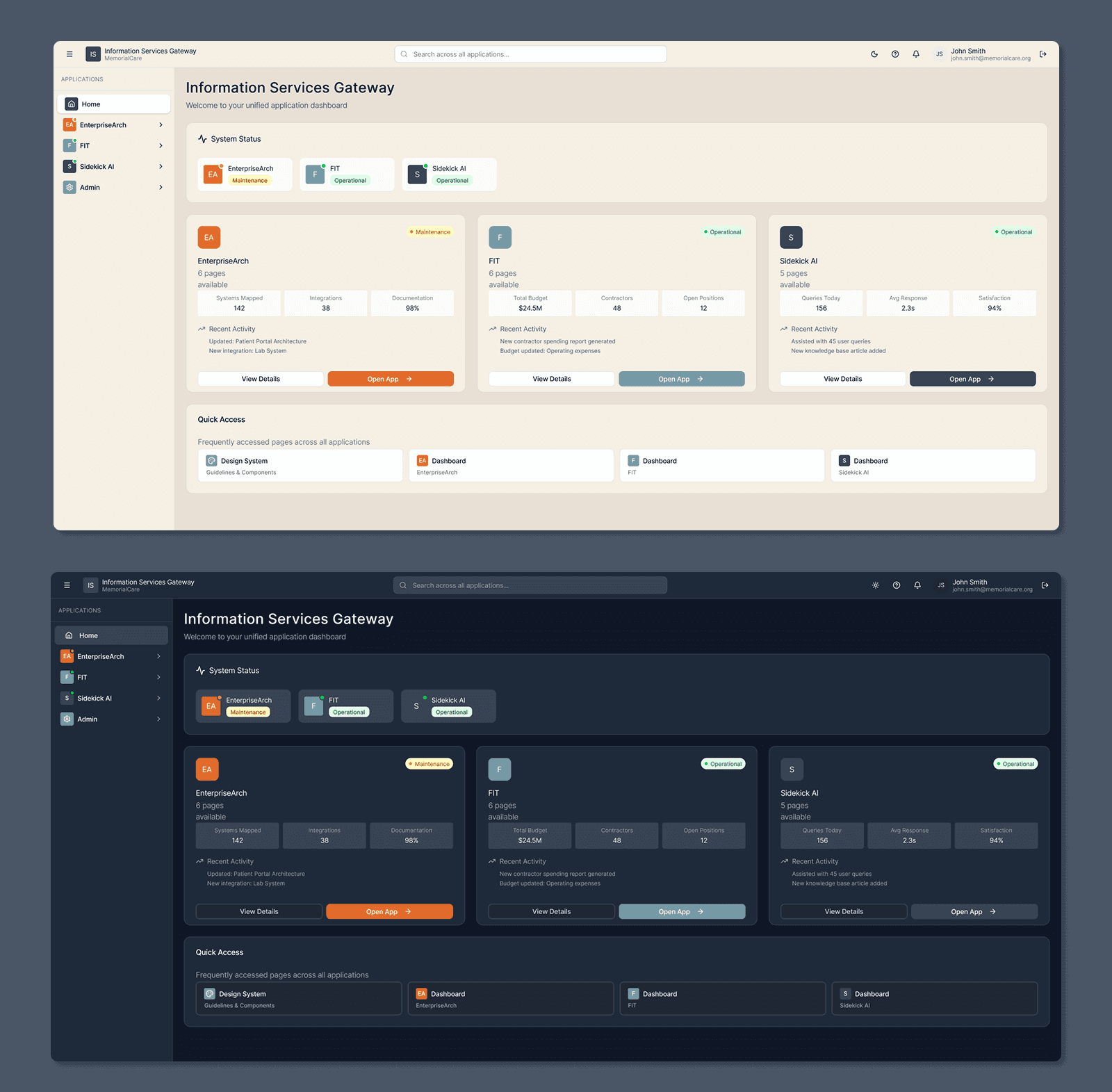Click the logout icon

1042,54
